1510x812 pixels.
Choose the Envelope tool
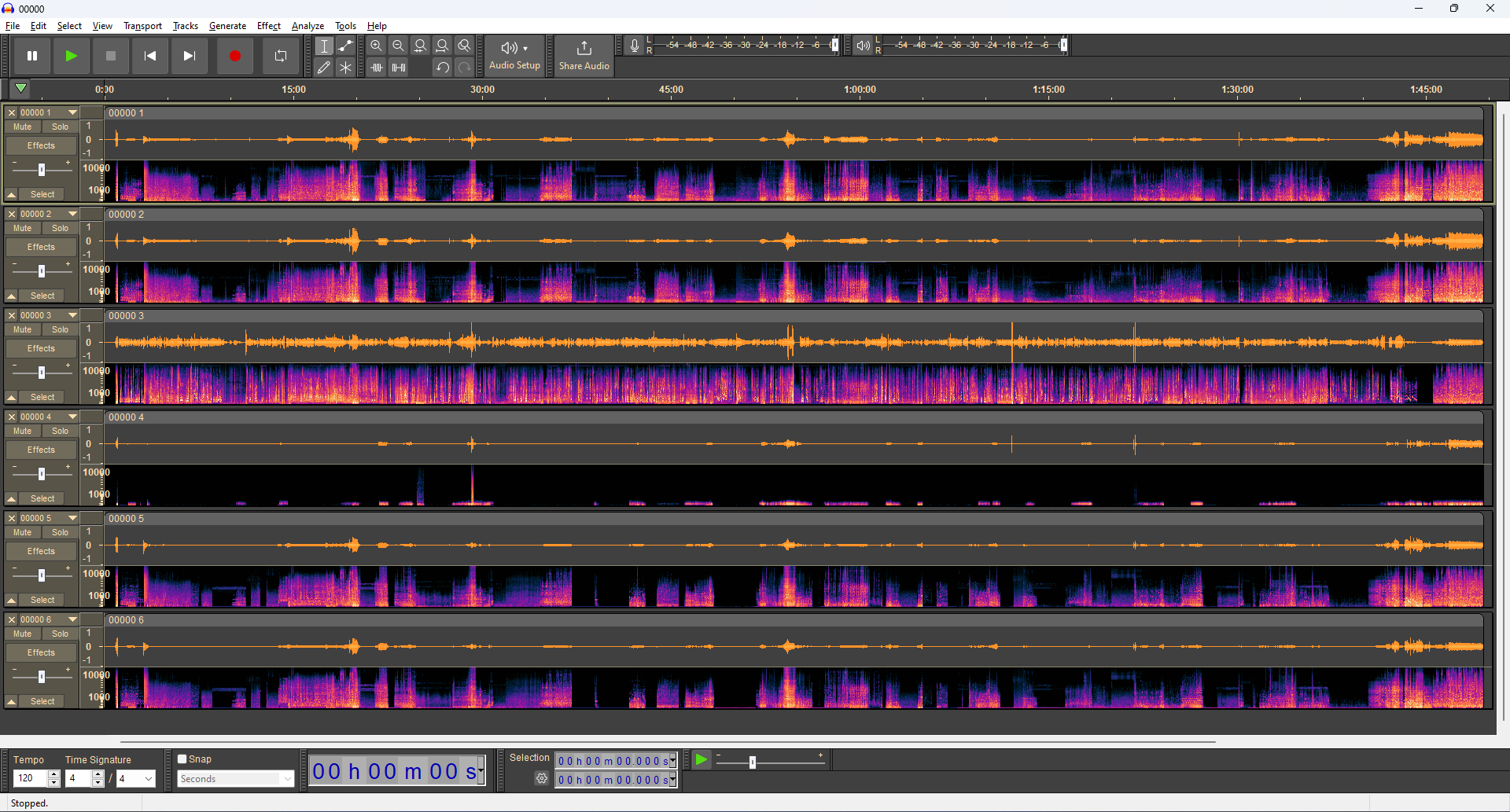point(345,46)
